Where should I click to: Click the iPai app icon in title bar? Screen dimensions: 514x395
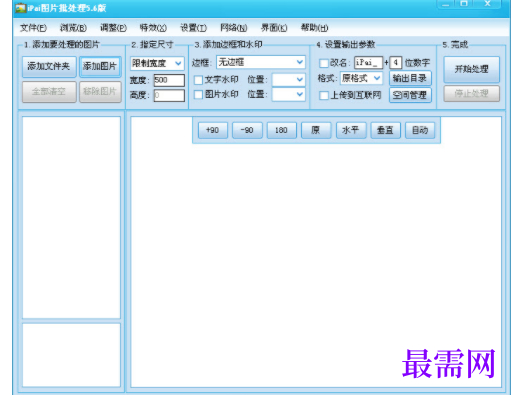(21, 8)
